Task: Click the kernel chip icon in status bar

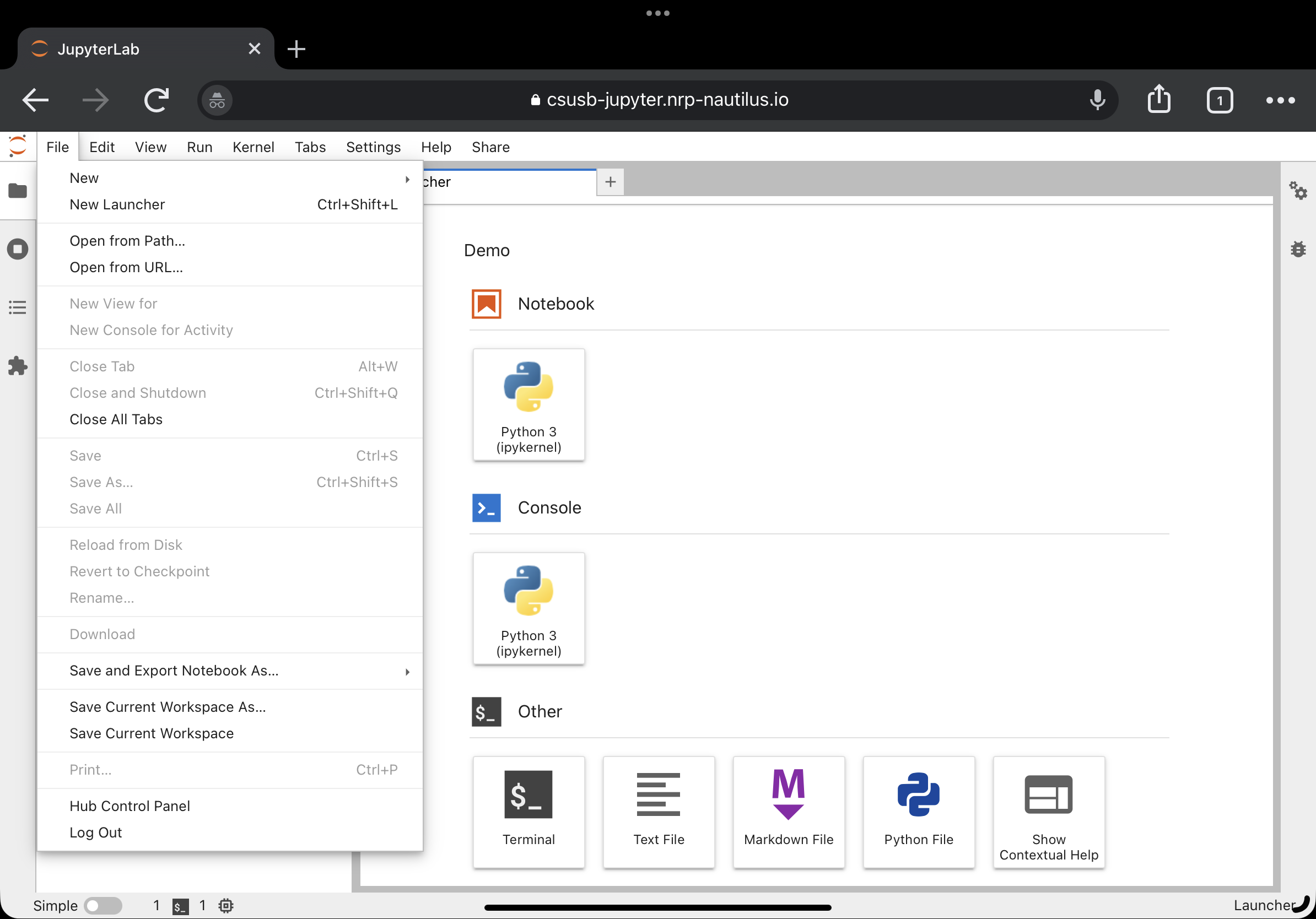Action: pos(226,906)
